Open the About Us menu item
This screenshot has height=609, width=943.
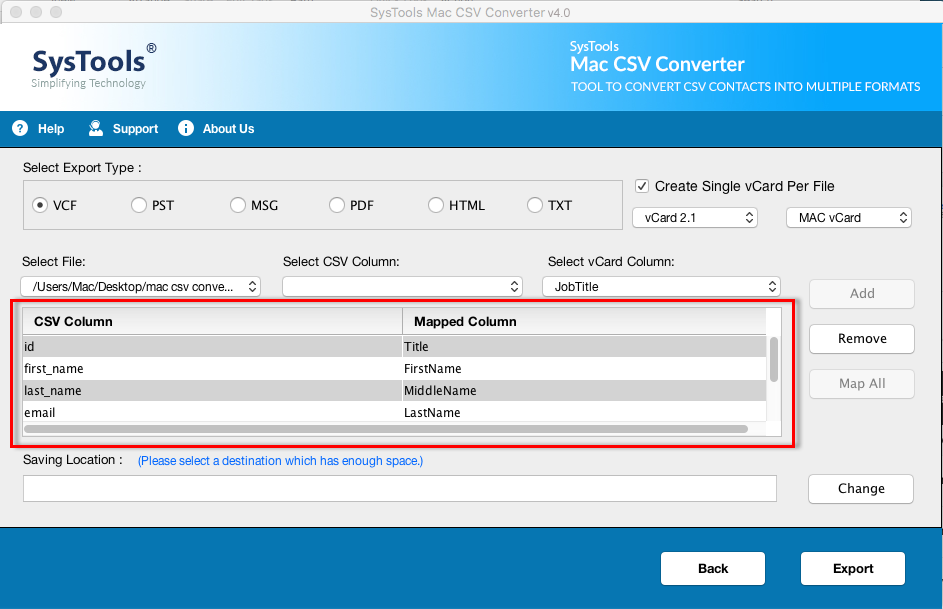click(x=228, y=129)
